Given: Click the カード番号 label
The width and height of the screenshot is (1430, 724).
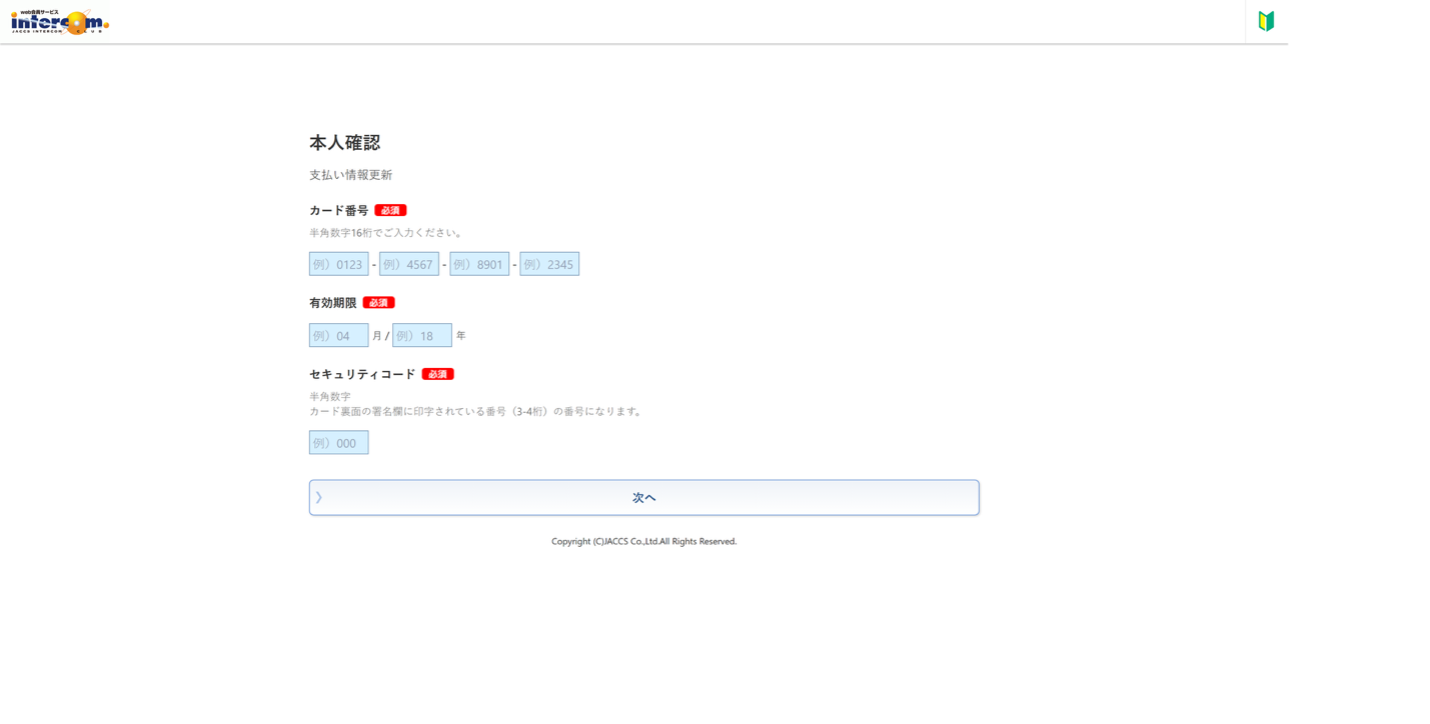Looking at the screenshot, I should click(x=339, y=210).
